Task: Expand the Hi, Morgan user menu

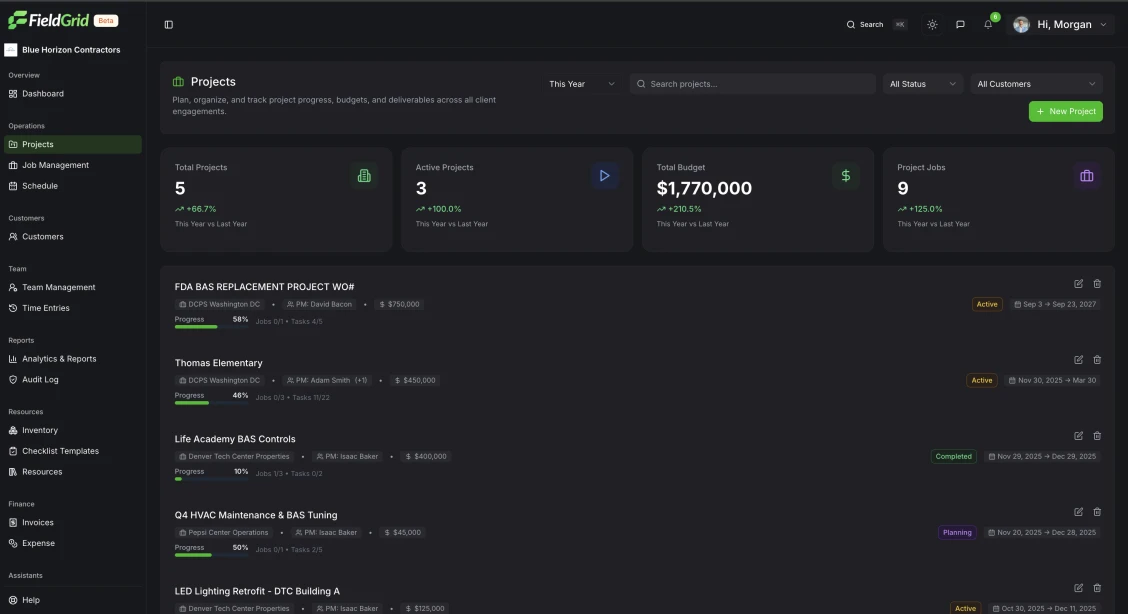Action: pyautogui.click(x=1062, y=24)
